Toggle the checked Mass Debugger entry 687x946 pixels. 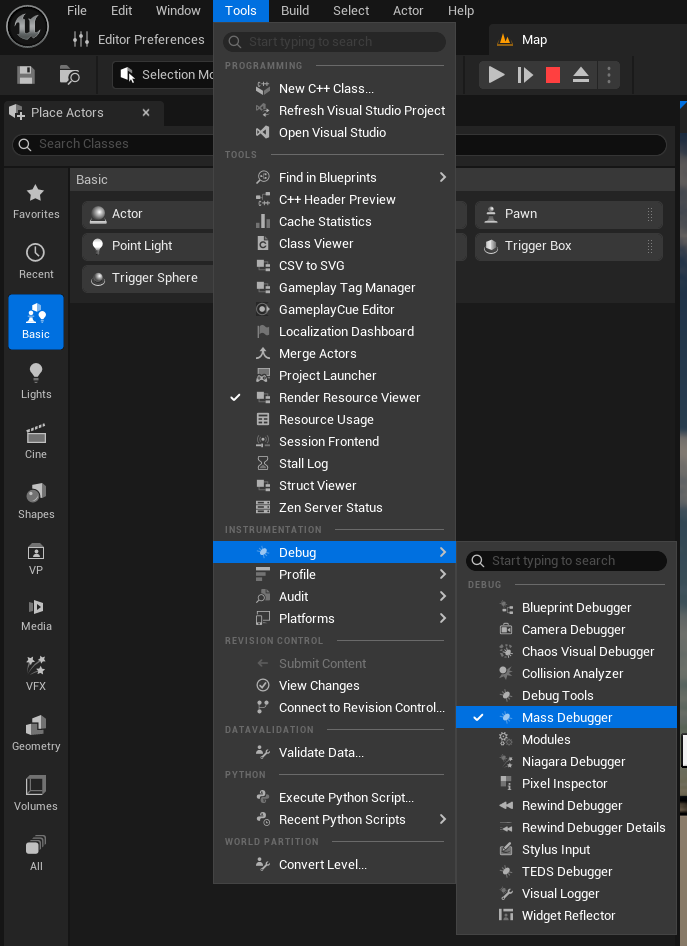pos(566,718)
